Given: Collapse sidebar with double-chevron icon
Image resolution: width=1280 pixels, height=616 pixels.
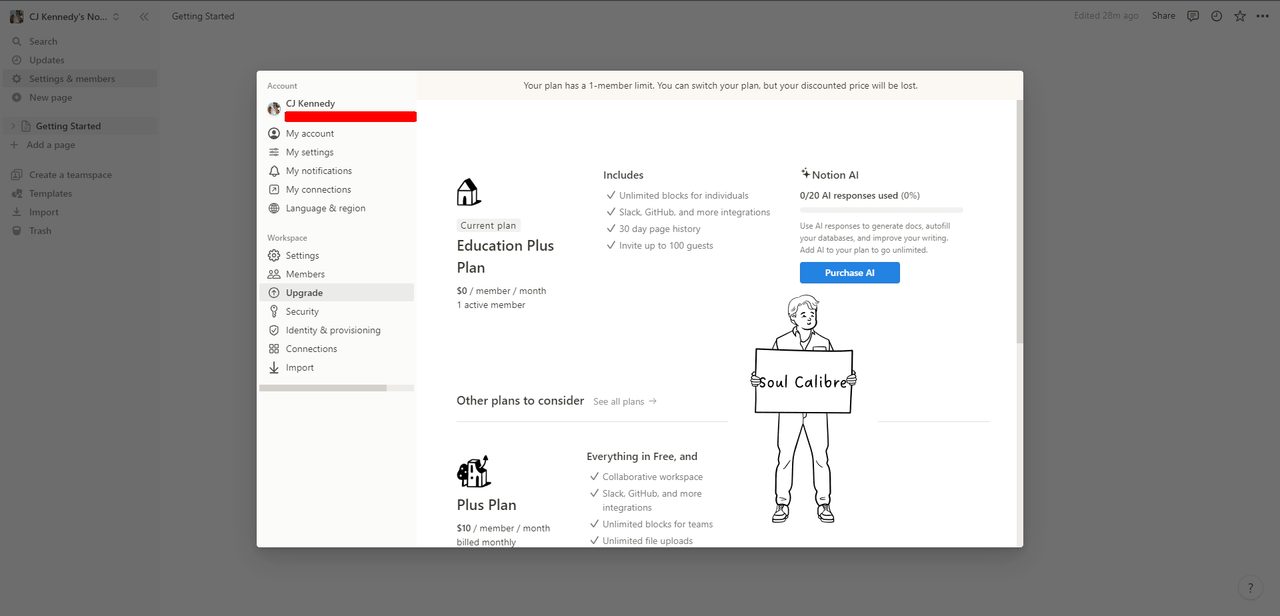Looking at the screenshot, I should pyautogui.click(x=144, y=16).
